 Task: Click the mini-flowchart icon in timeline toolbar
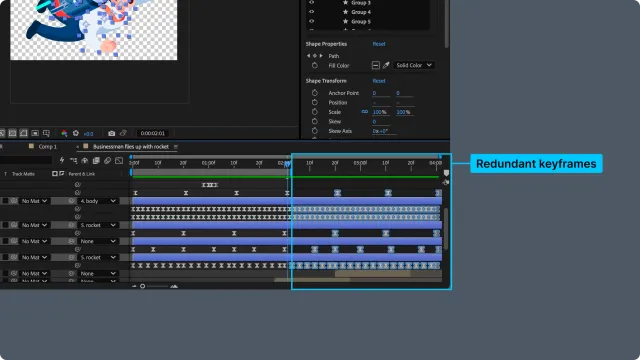(x=73, y=160)
